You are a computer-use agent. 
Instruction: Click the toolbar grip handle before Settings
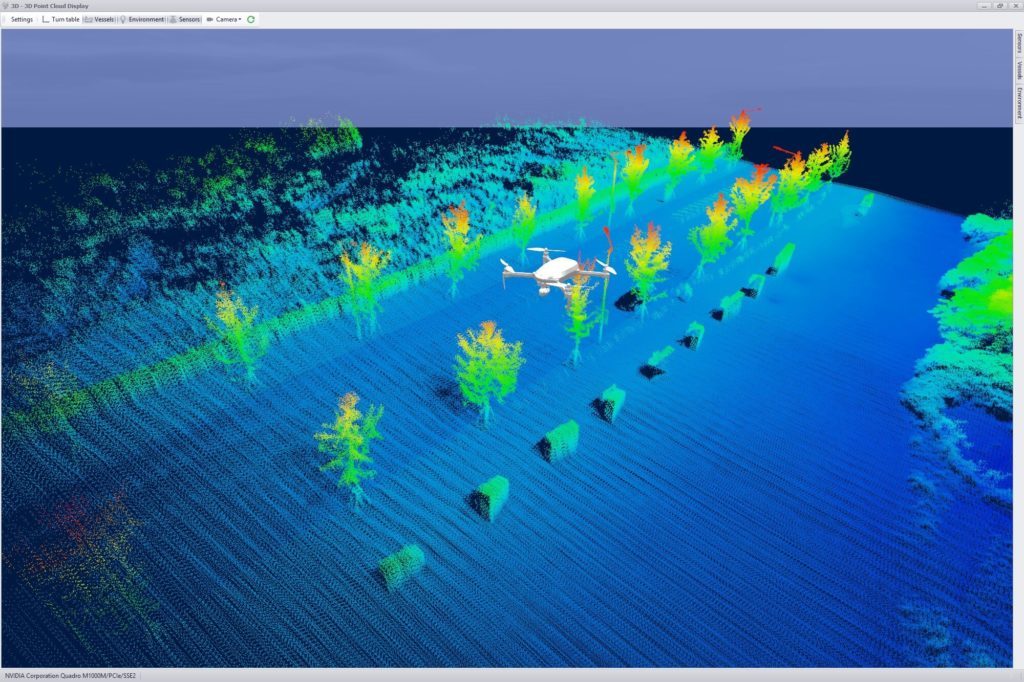pos(4,19)
